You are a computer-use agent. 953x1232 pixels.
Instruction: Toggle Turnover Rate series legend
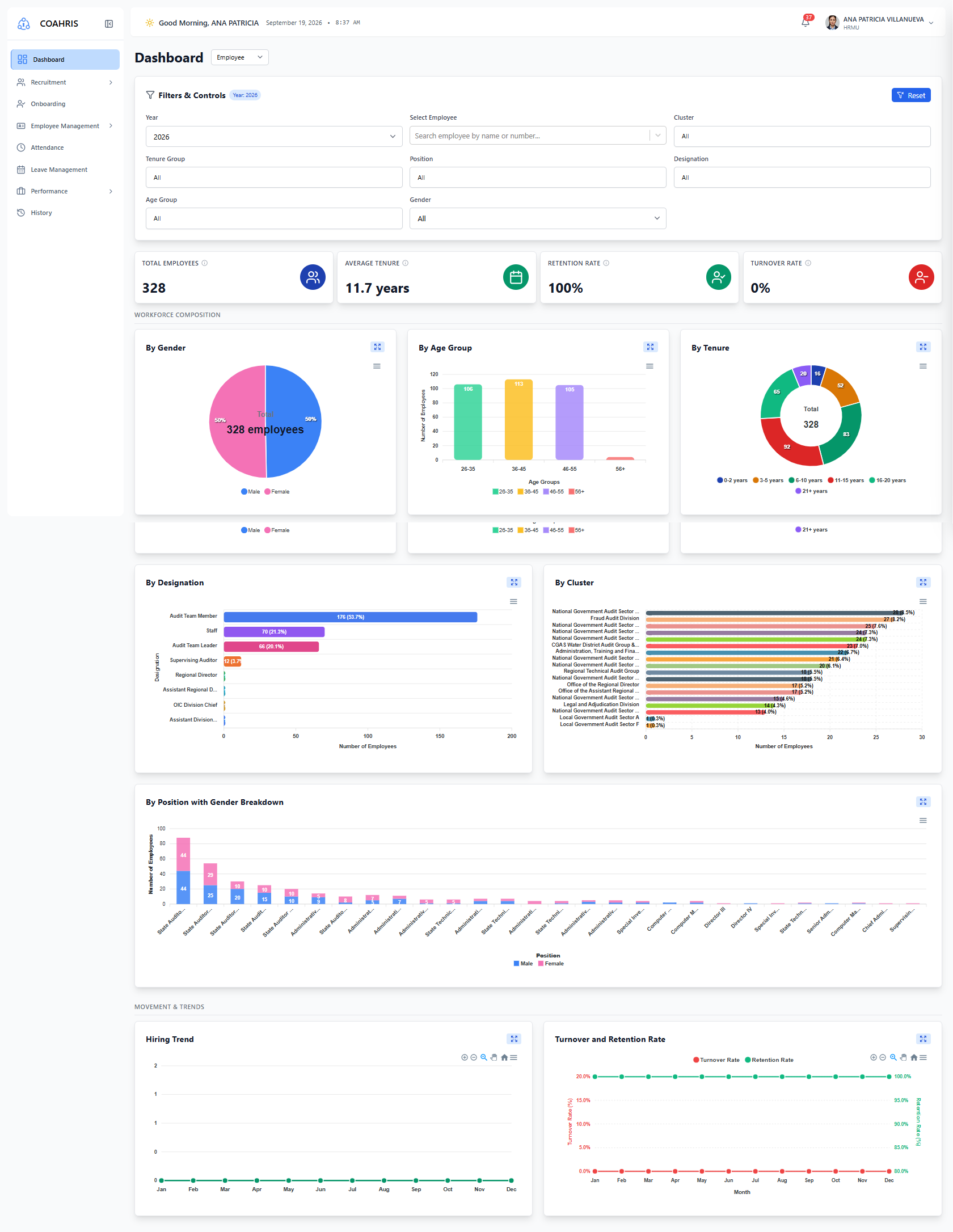[716, 1060]
